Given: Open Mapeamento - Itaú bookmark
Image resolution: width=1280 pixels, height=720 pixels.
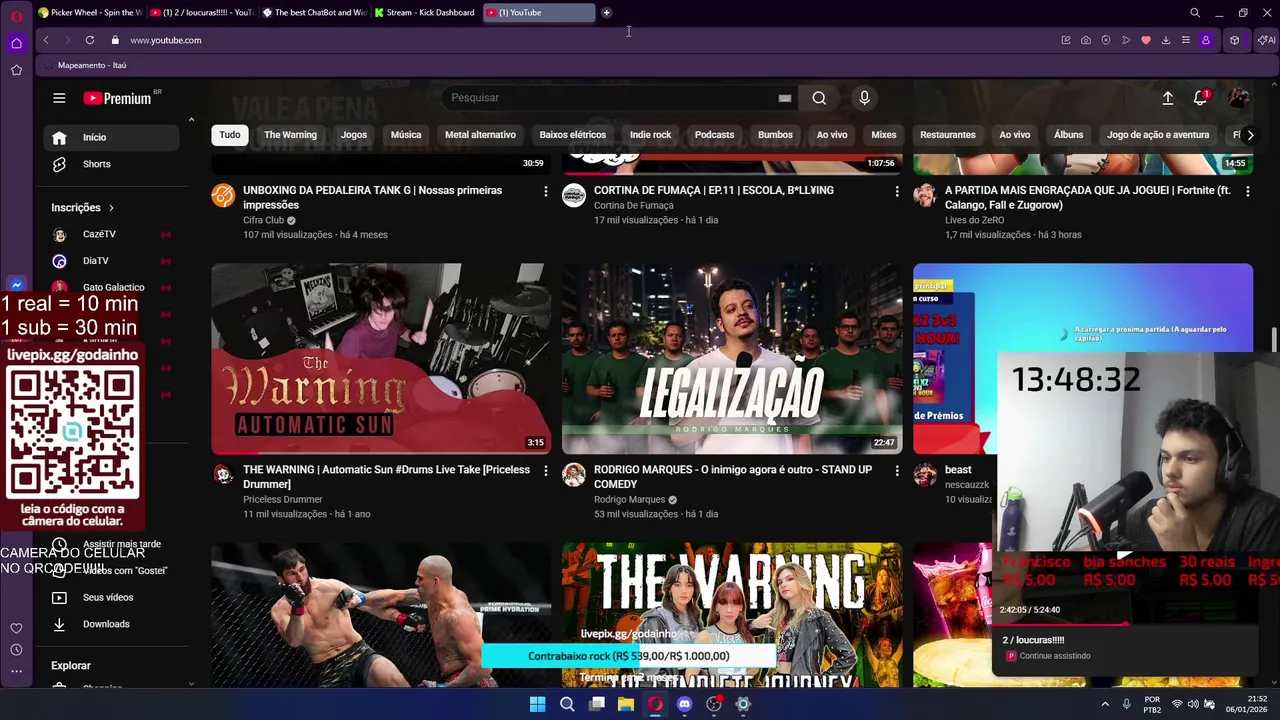Looking at the screenshot, I should point(84,65).
